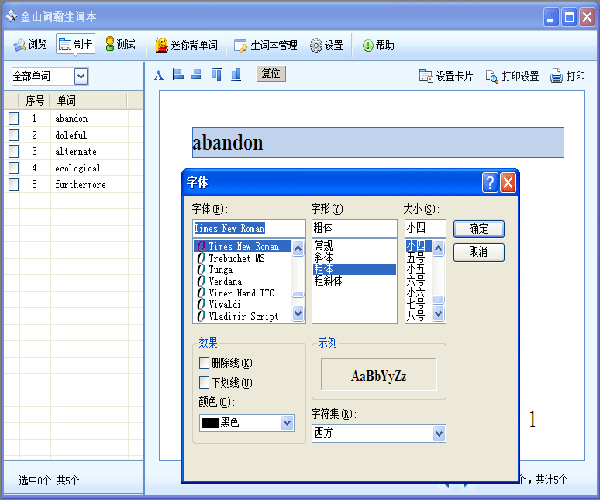
Task: Open 打印设置 print settings
Action: point(512,76)
